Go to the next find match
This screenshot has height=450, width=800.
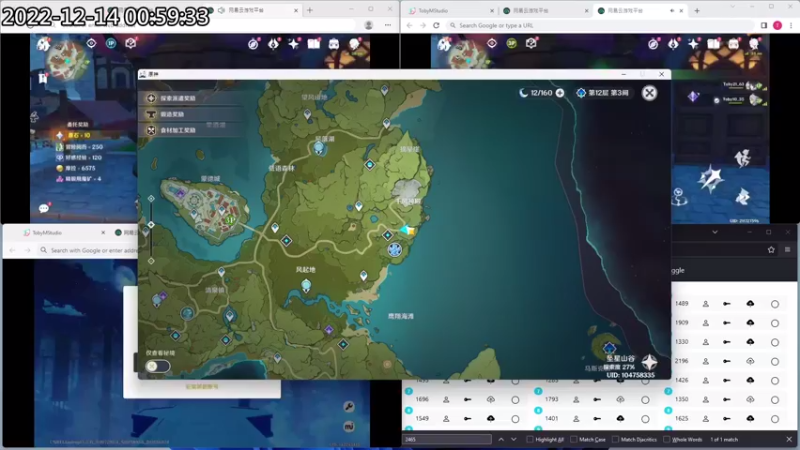pyautogui.click(x=514, y=439)
